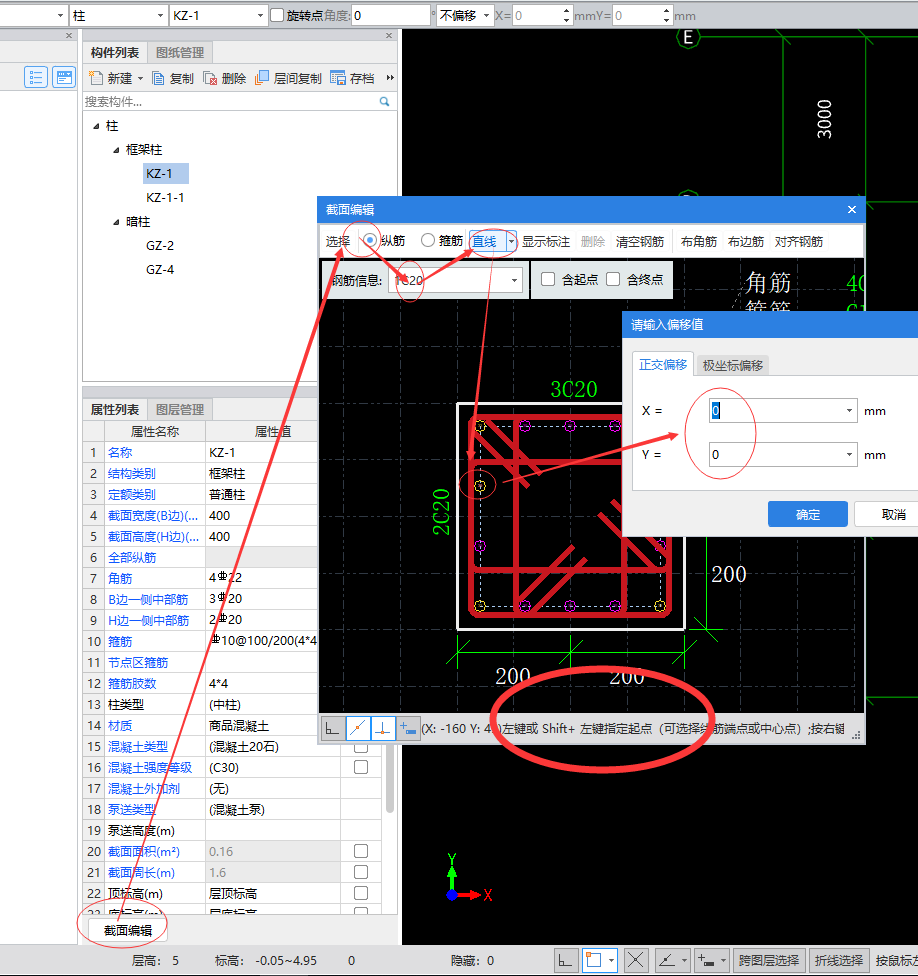Switch to 图层管理 tab
The width and height of the screenshot is (918, 976).
click(x=180, y=410)
